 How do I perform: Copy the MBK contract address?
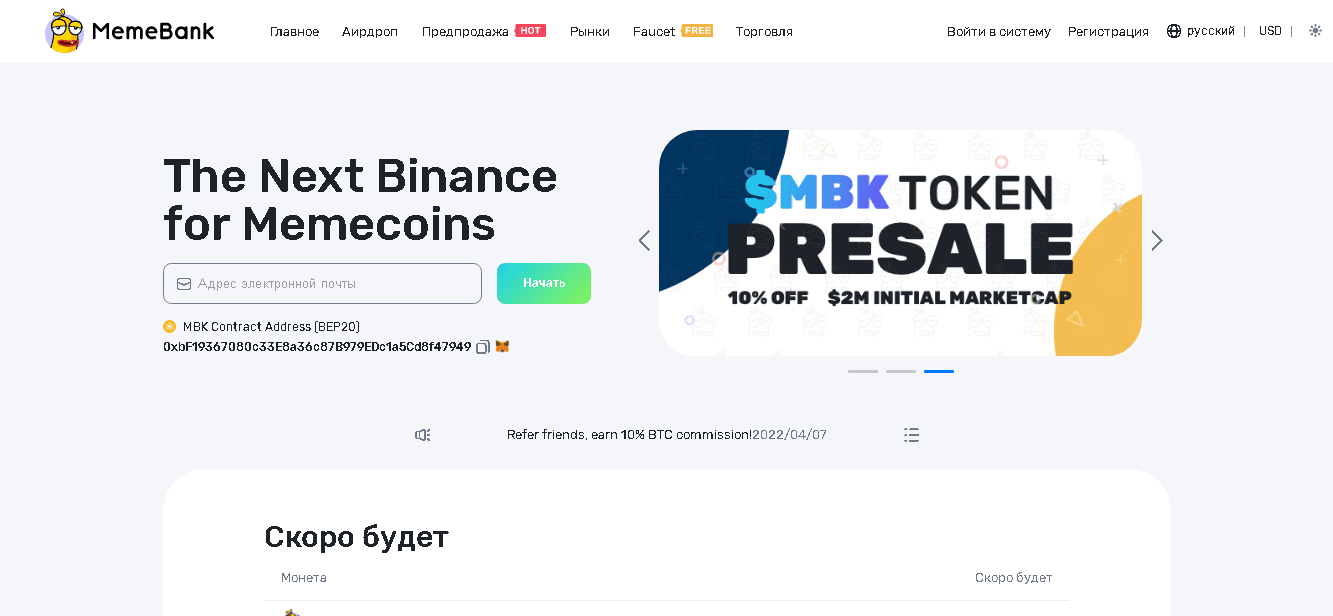483,347
